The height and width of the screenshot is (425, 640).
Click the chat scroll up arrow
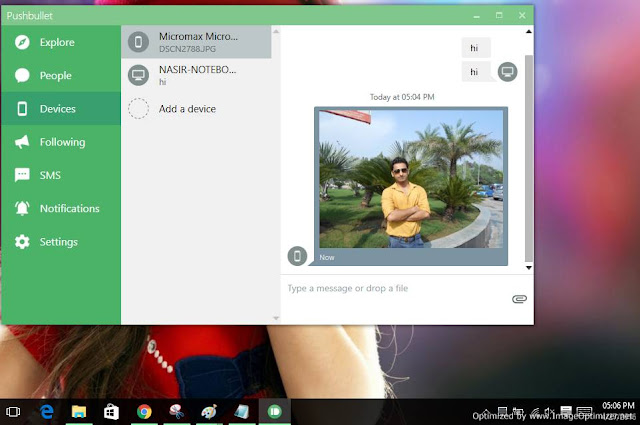[529, 31]
